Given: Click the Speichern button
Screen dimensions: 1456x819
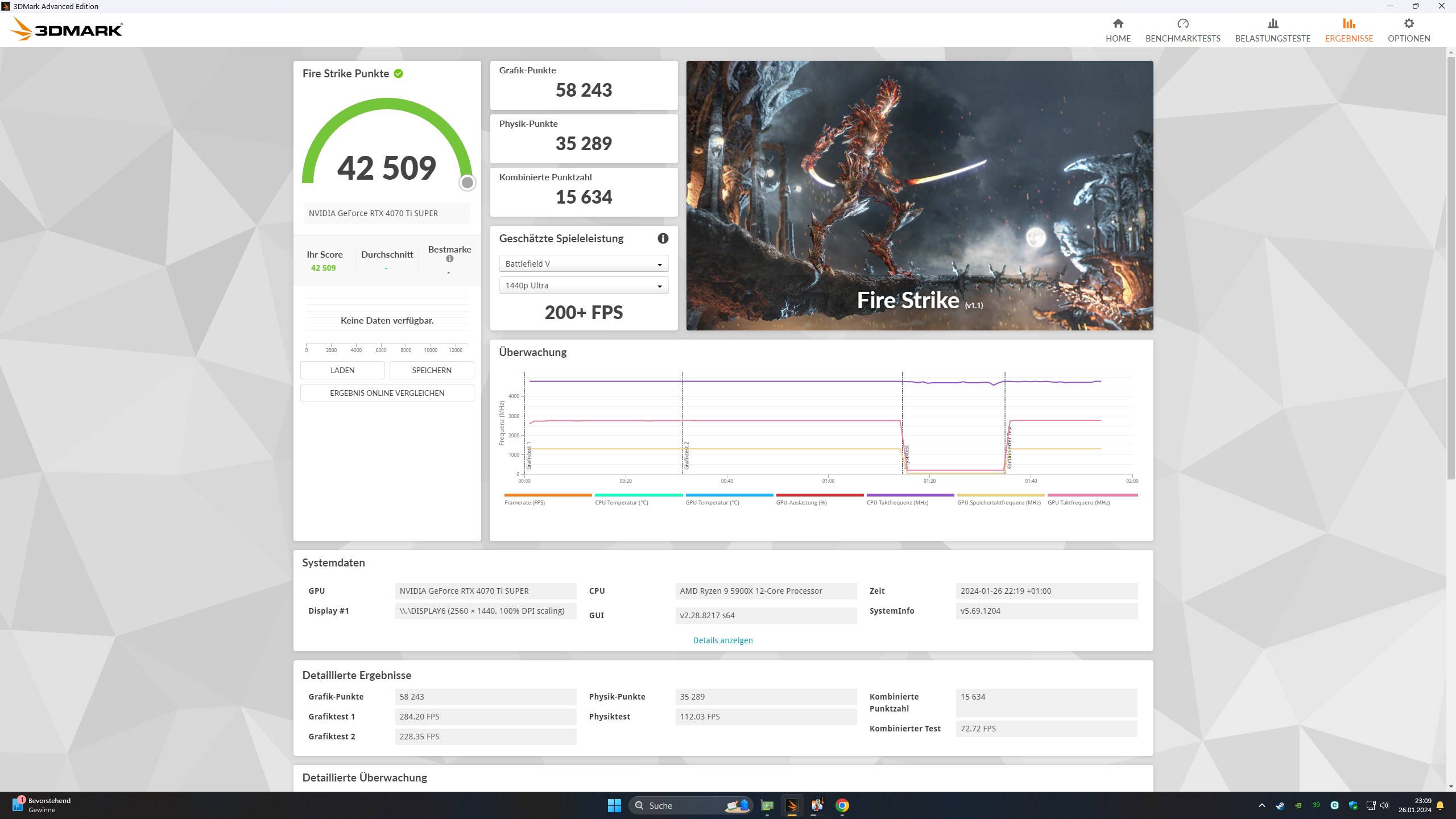Looking at the screenshot, I should (432, 370).
